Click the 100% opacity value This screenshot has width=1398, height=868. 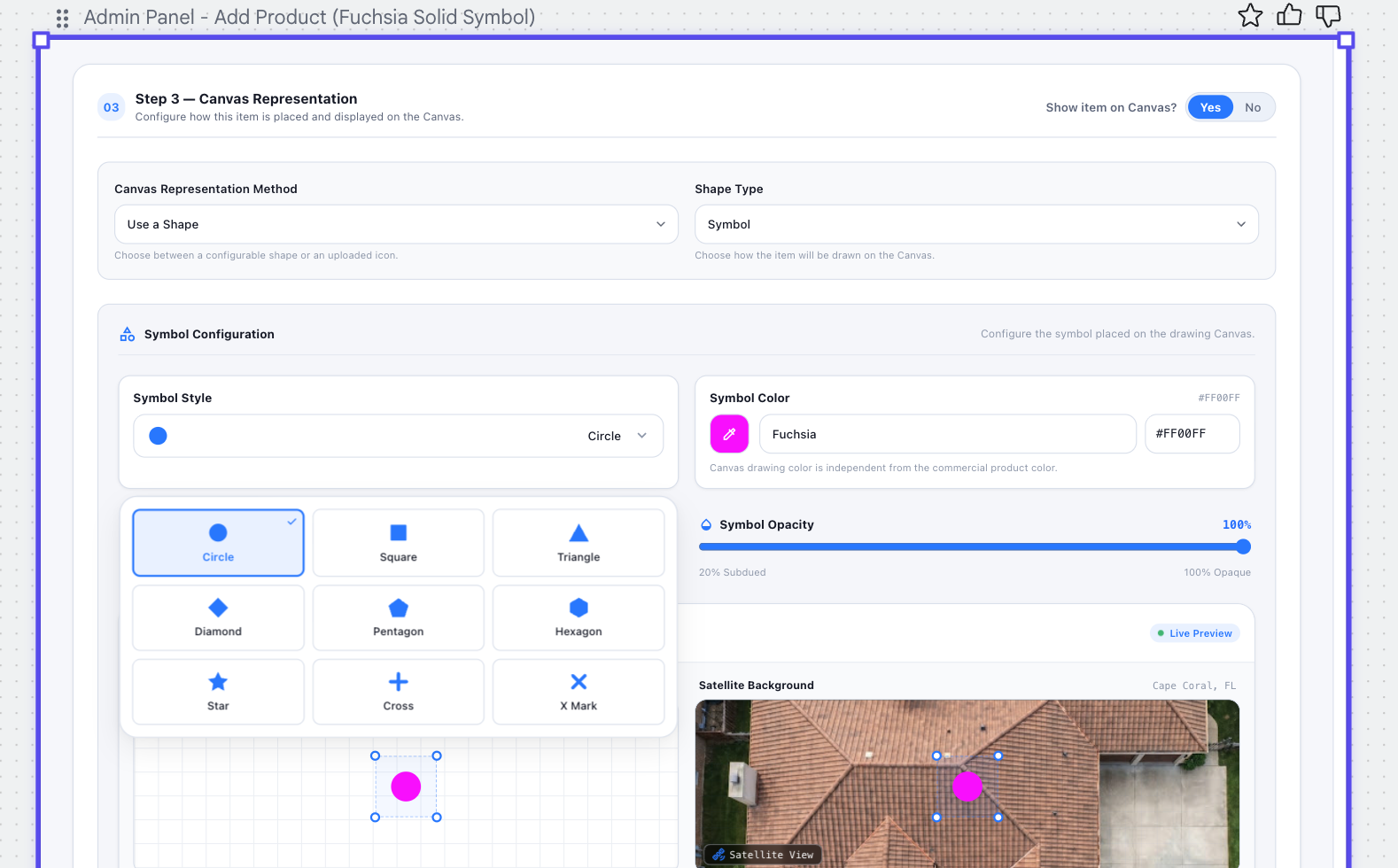1237,524
